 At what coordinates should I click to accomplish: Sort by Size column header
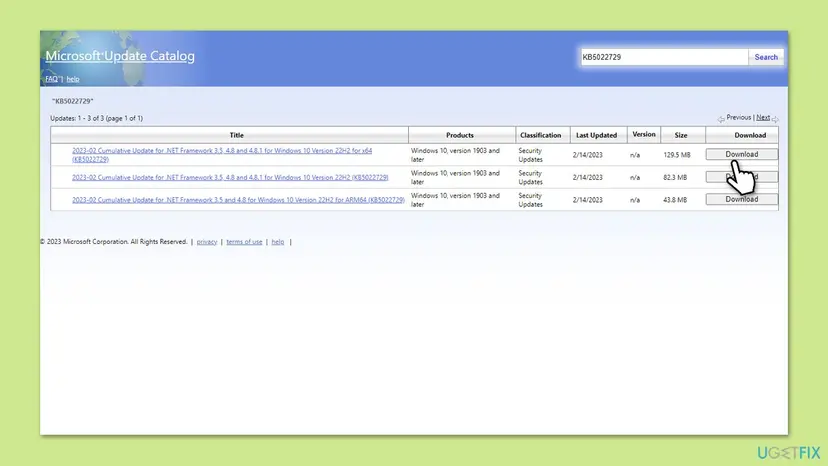click(x=681, y=135)
